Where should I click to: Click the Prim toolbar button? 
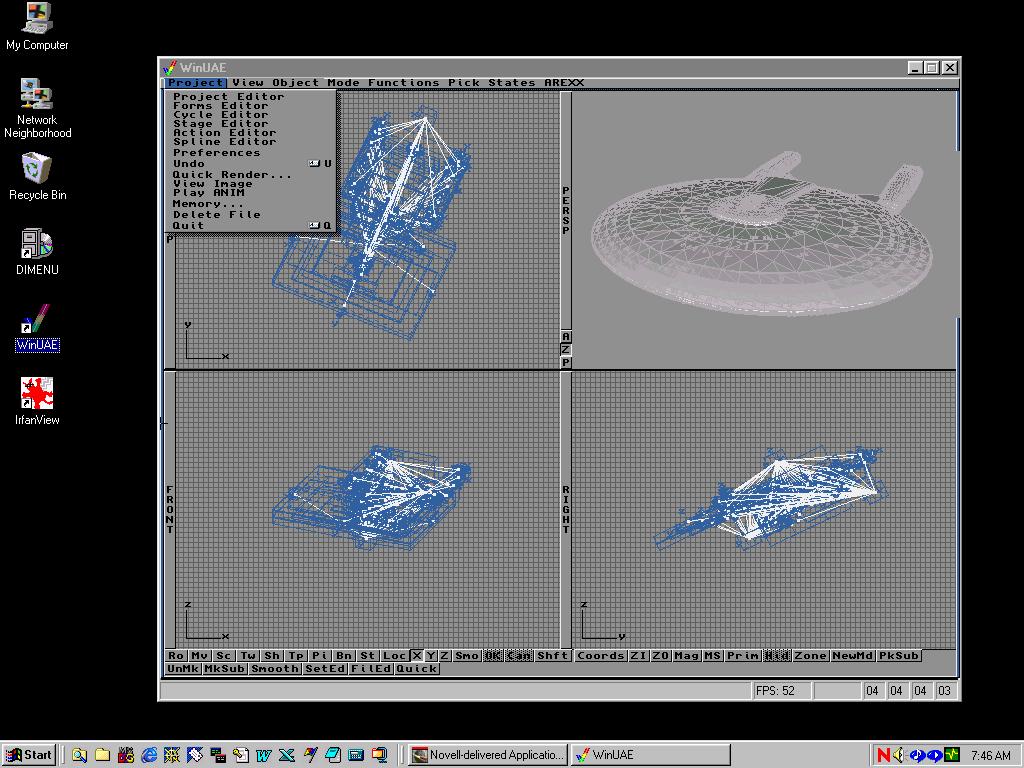(x=743, y=656)
